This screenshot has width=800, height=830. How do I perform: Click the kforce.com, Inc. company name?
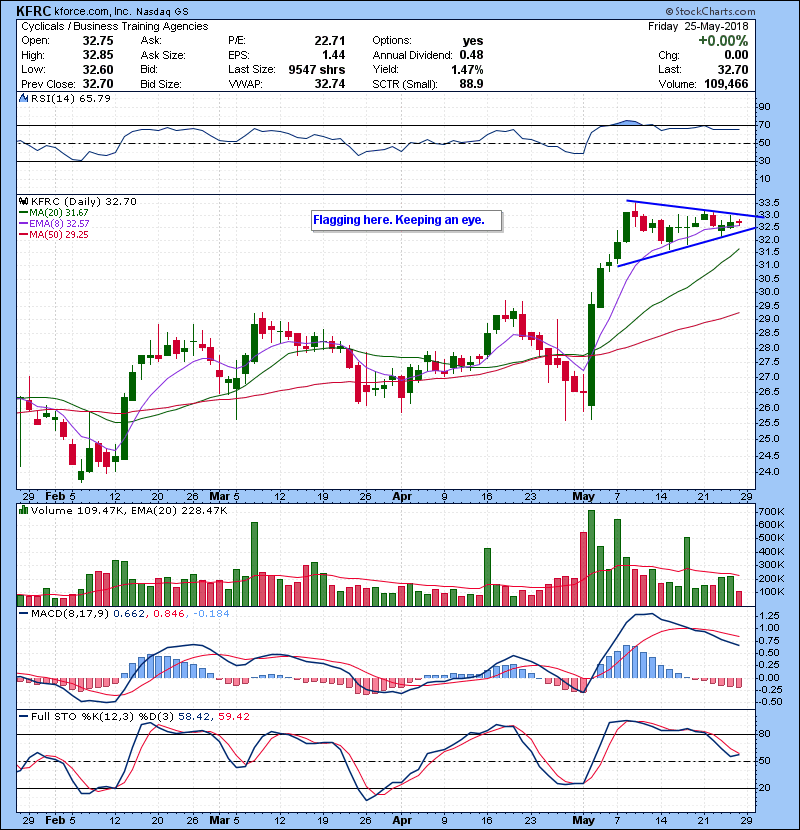(93, 11)
